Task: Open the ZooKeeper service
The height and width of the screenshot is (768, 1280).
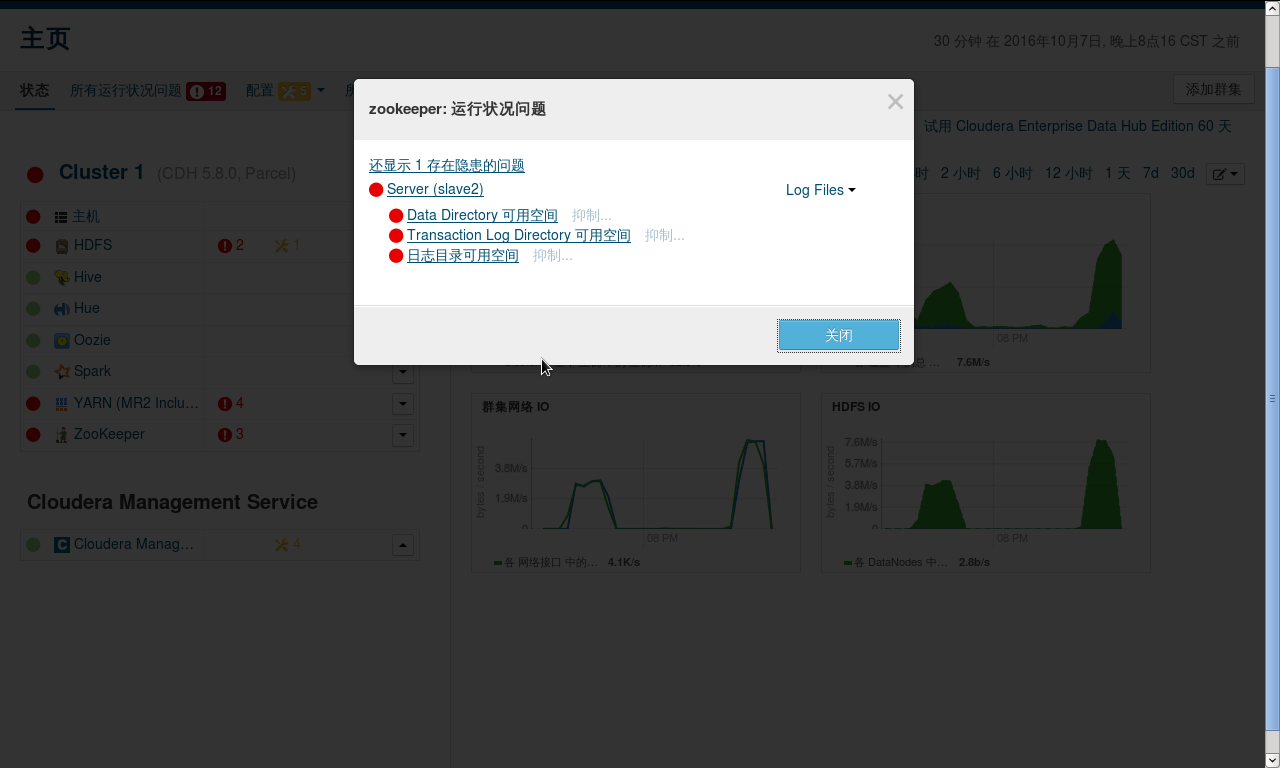Action: [x=109, y=434]
